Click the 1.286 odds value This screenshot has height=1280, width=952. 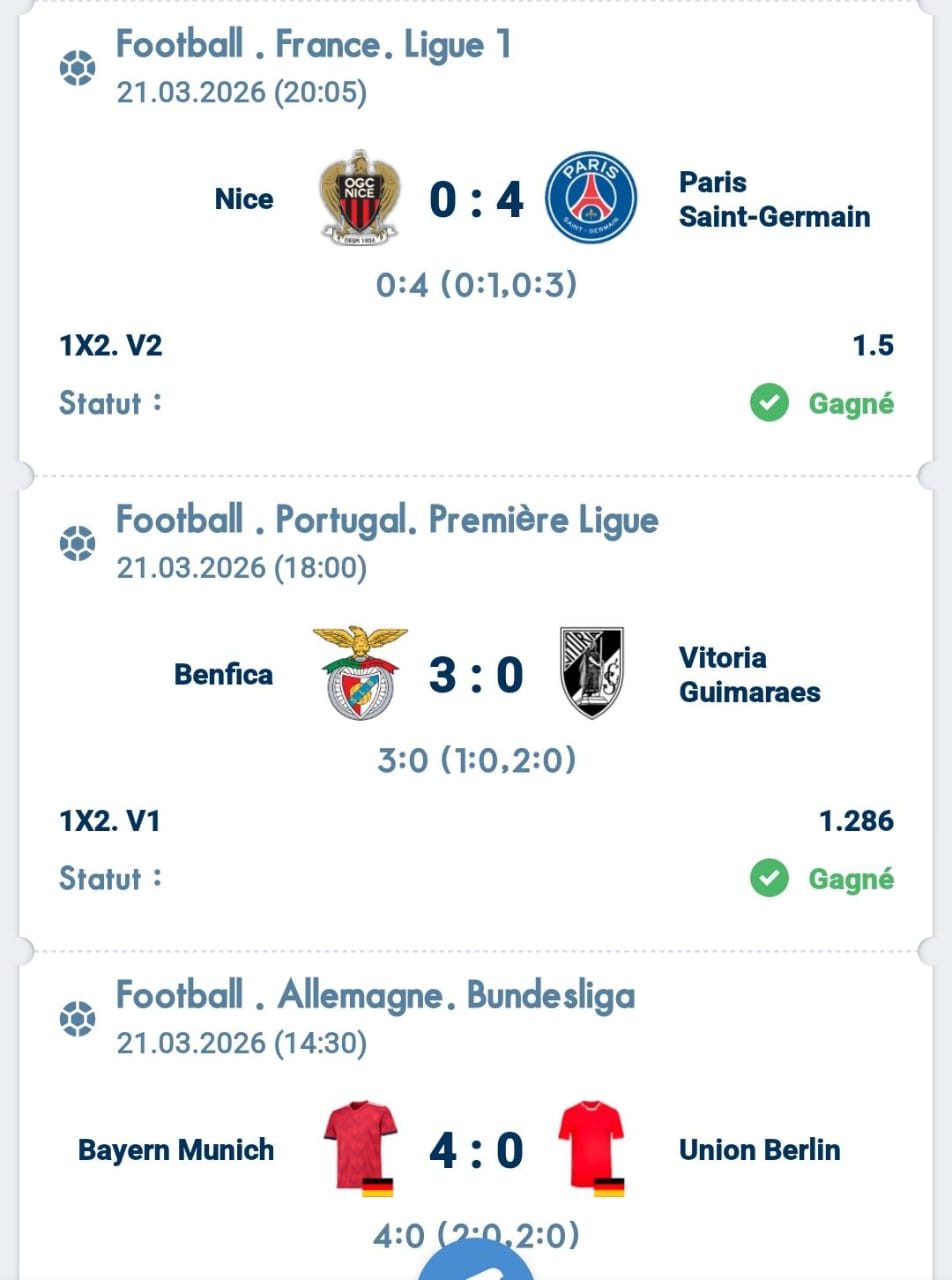tap(856, 821)
